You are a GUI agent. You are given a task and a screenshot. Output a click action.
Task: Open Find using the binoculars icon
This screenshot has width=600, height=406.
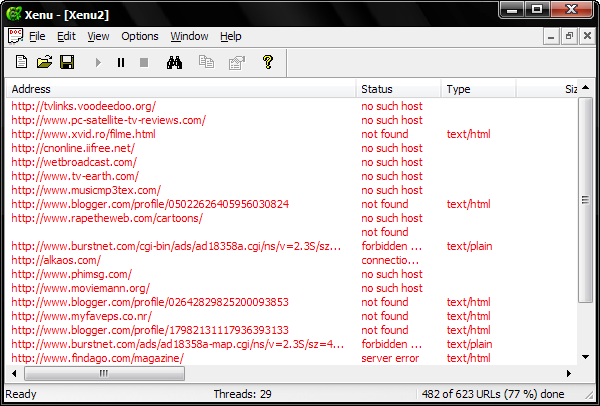click(x=174, y=62)
